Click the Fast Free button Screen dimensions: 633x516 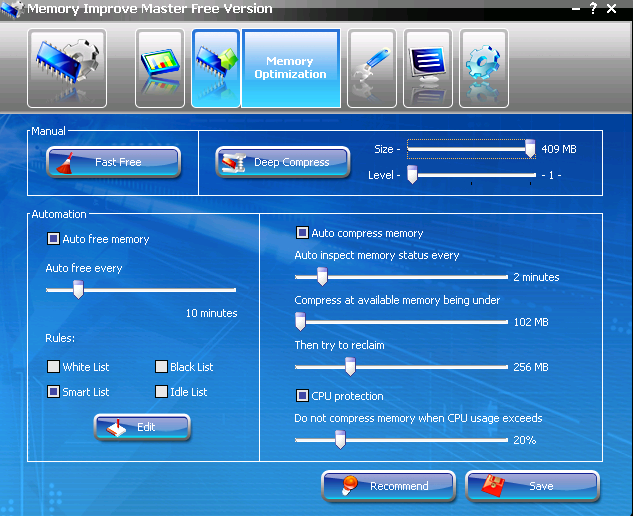113,162
